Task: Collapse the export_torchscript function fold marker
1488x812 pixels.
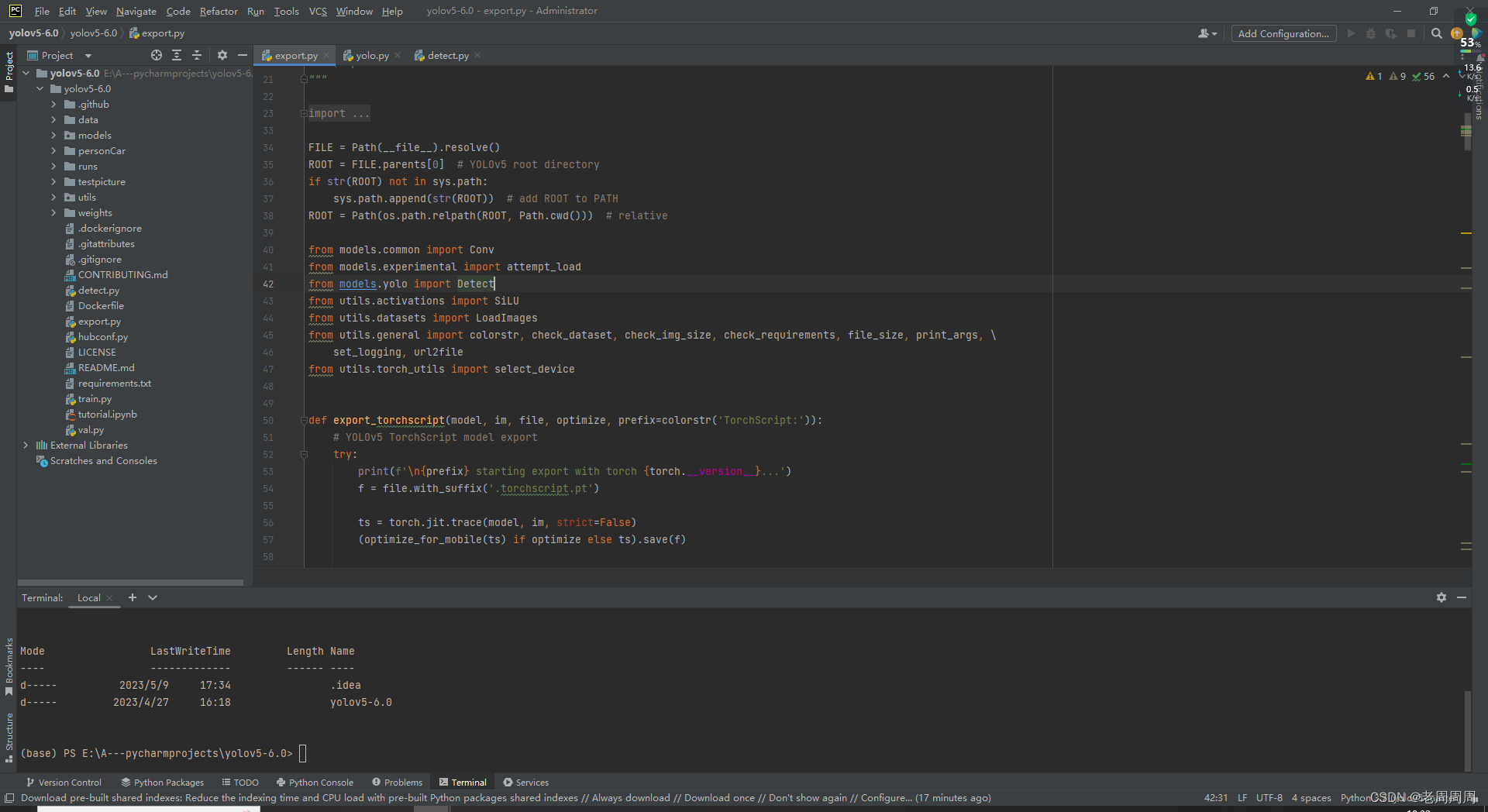Action: [x=303, y=420]
